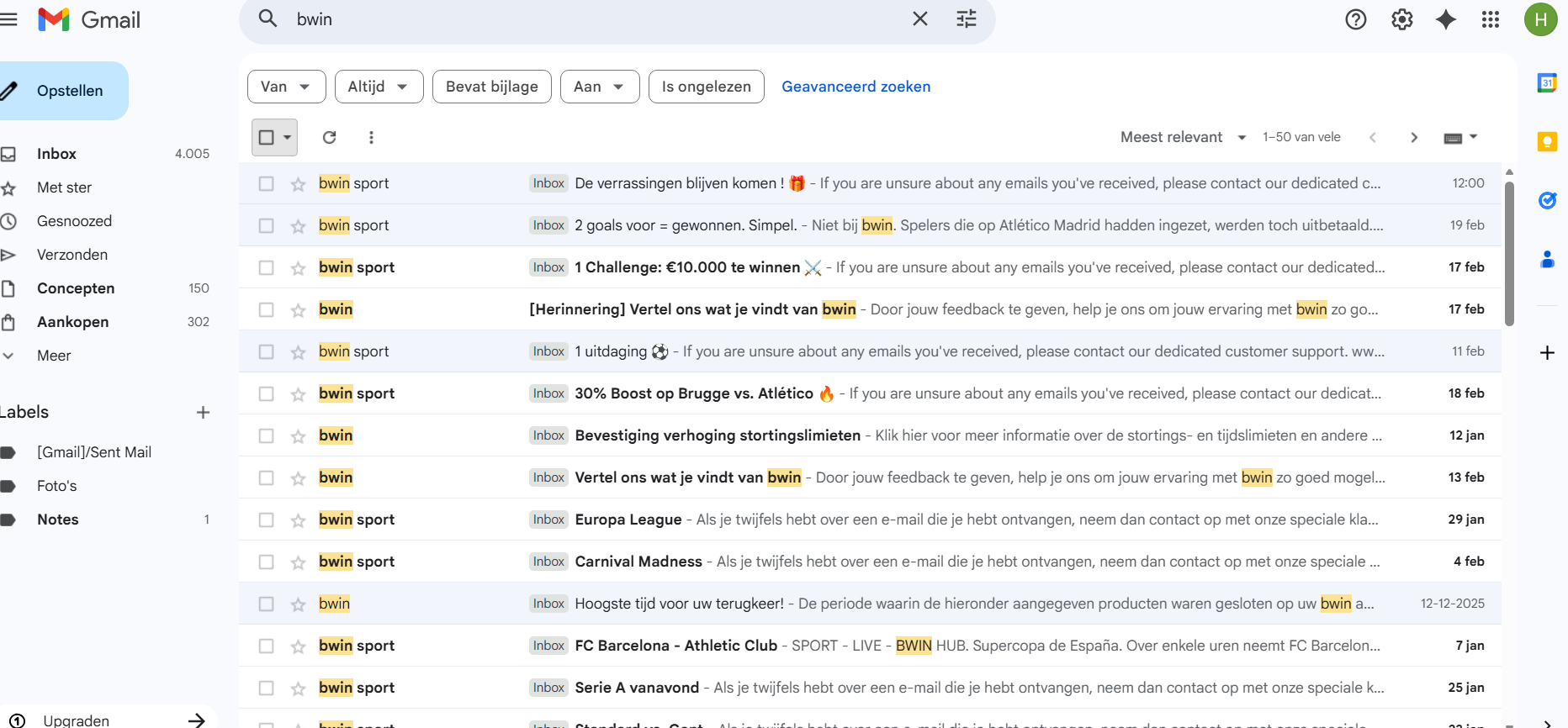Image resolution: width=1568 pixels, height=728 pixels.
Task: Click the Gmail logo
Action: click(89, 19)
